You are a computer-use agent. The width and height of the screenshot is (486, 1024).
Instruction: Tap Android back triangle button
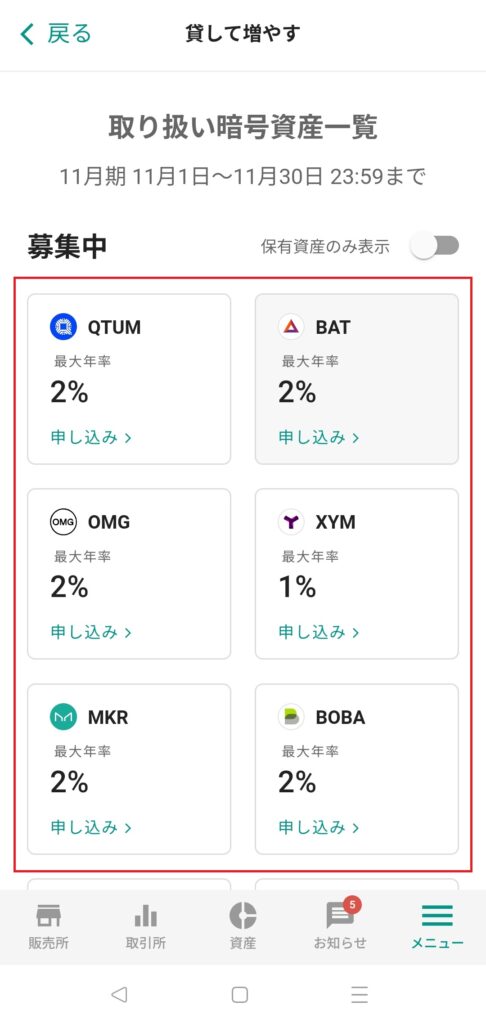(x=119, y=995)
